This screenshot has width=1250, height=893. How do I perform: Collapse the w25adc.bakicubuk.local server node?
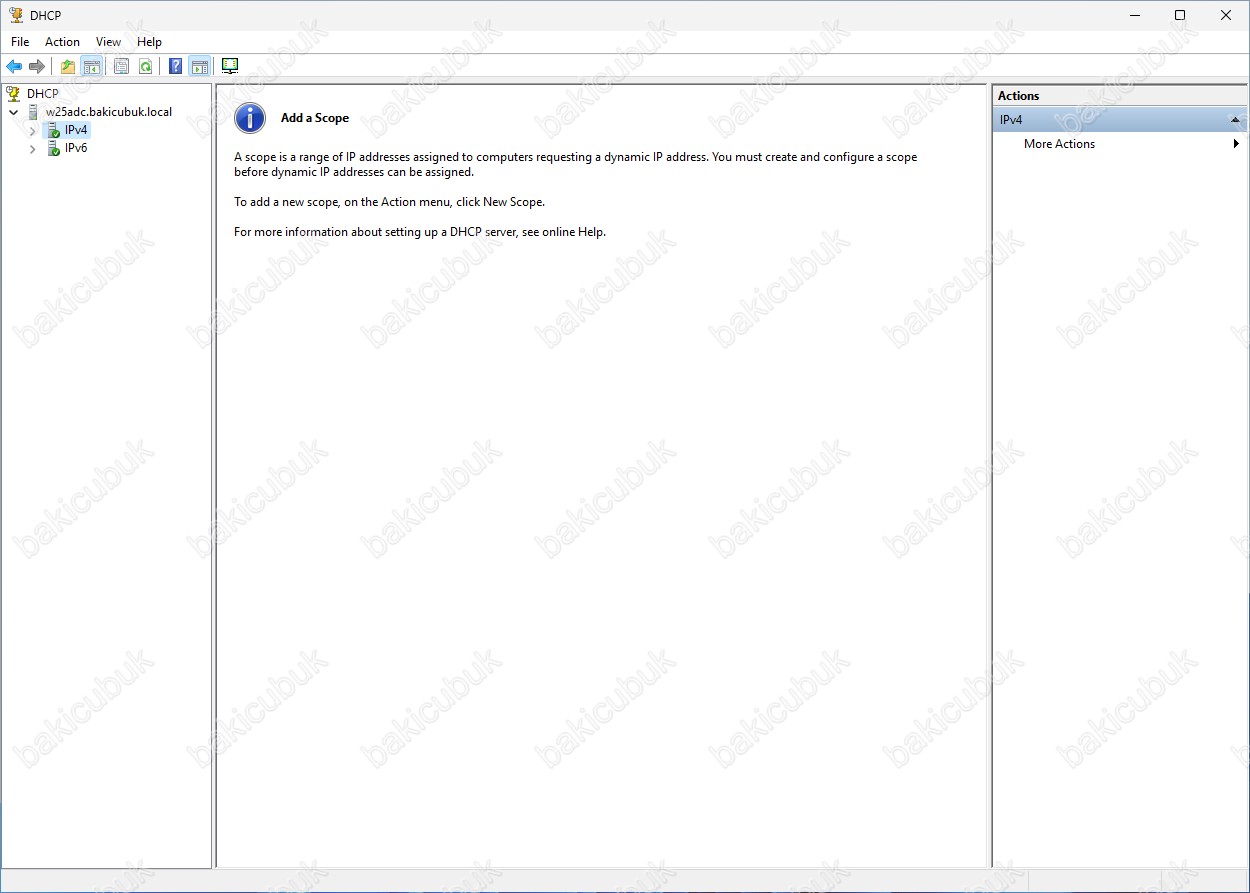coord(14,112)
